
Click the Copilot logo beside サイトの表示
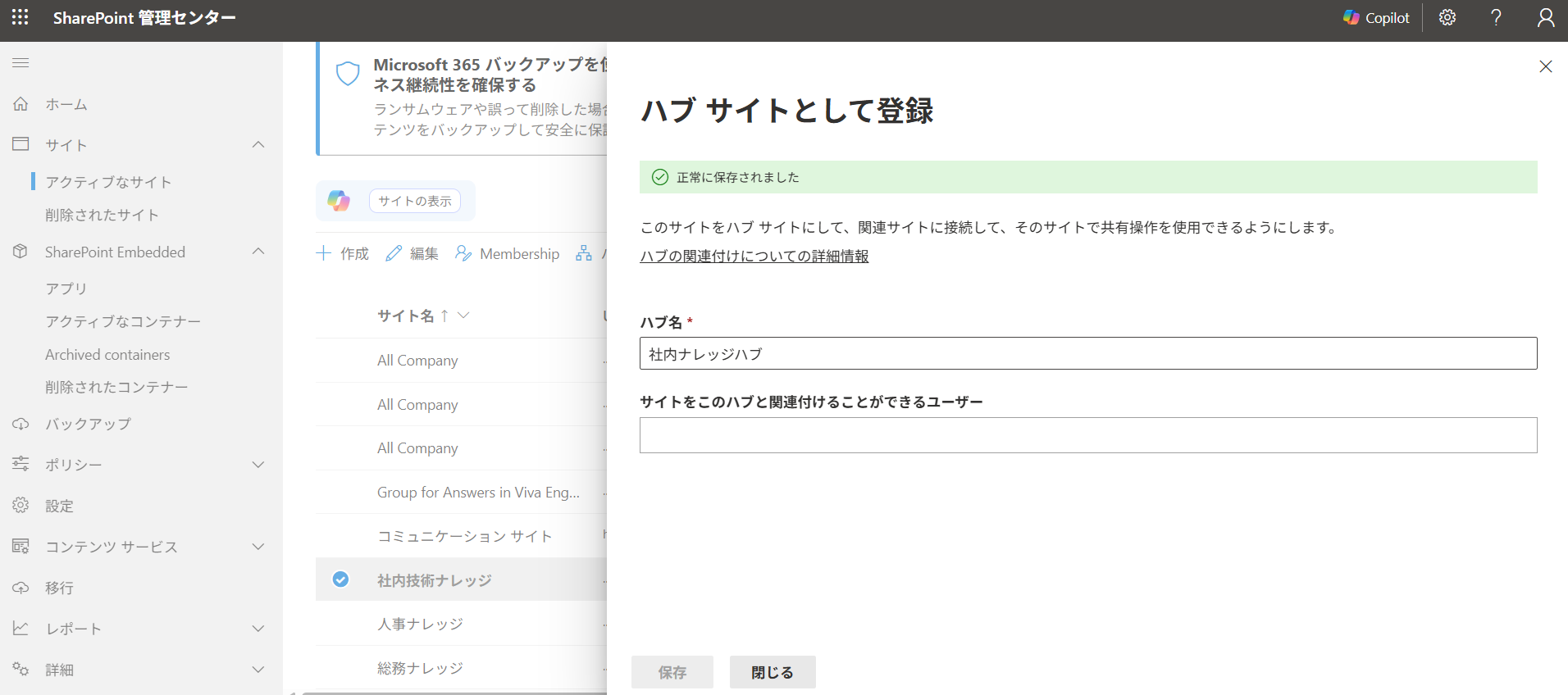339,201
